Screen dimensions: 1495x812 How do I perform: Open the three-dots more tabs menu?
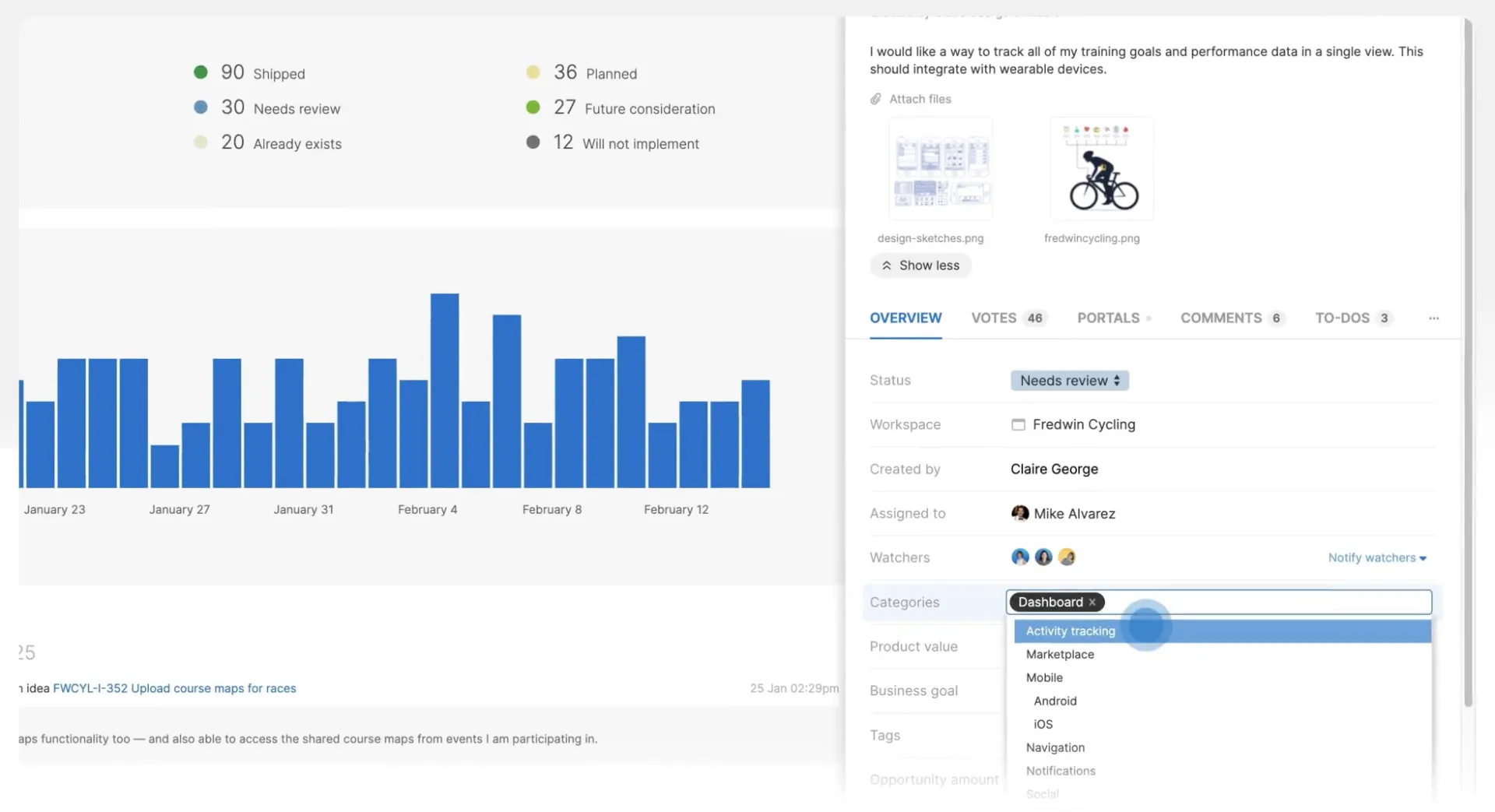click(1433, 318)
